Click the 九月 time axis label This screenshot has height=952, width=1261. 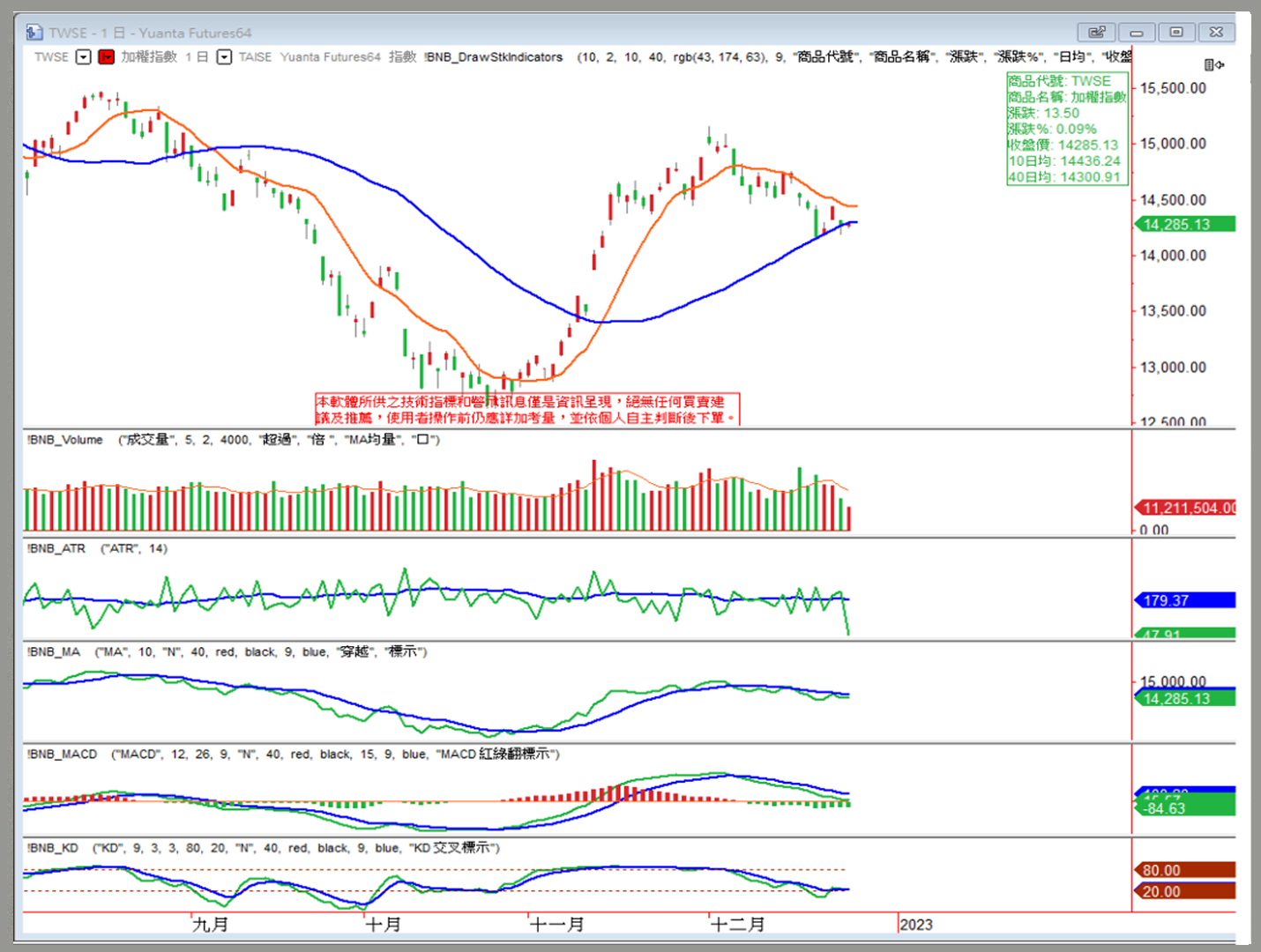tap(210, 924)
